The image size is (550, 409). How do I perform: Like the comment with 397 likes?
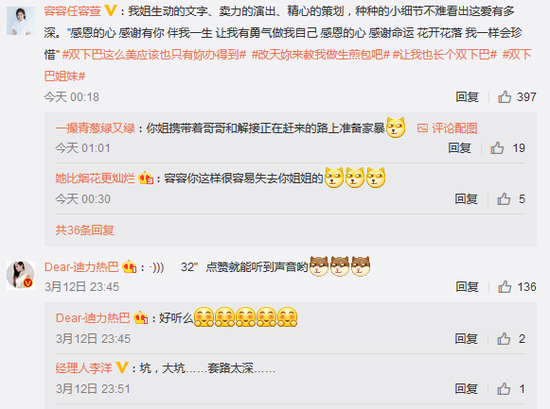[504, 97]
